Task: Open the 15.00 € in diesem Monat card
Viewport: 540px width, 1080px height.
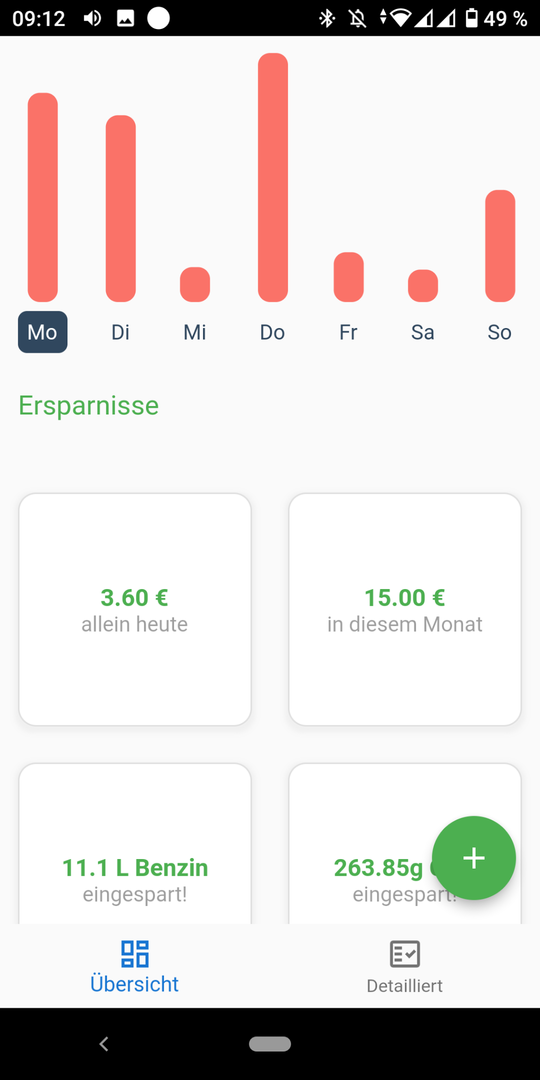Action: pyautogui.click(x=405, y=610)
